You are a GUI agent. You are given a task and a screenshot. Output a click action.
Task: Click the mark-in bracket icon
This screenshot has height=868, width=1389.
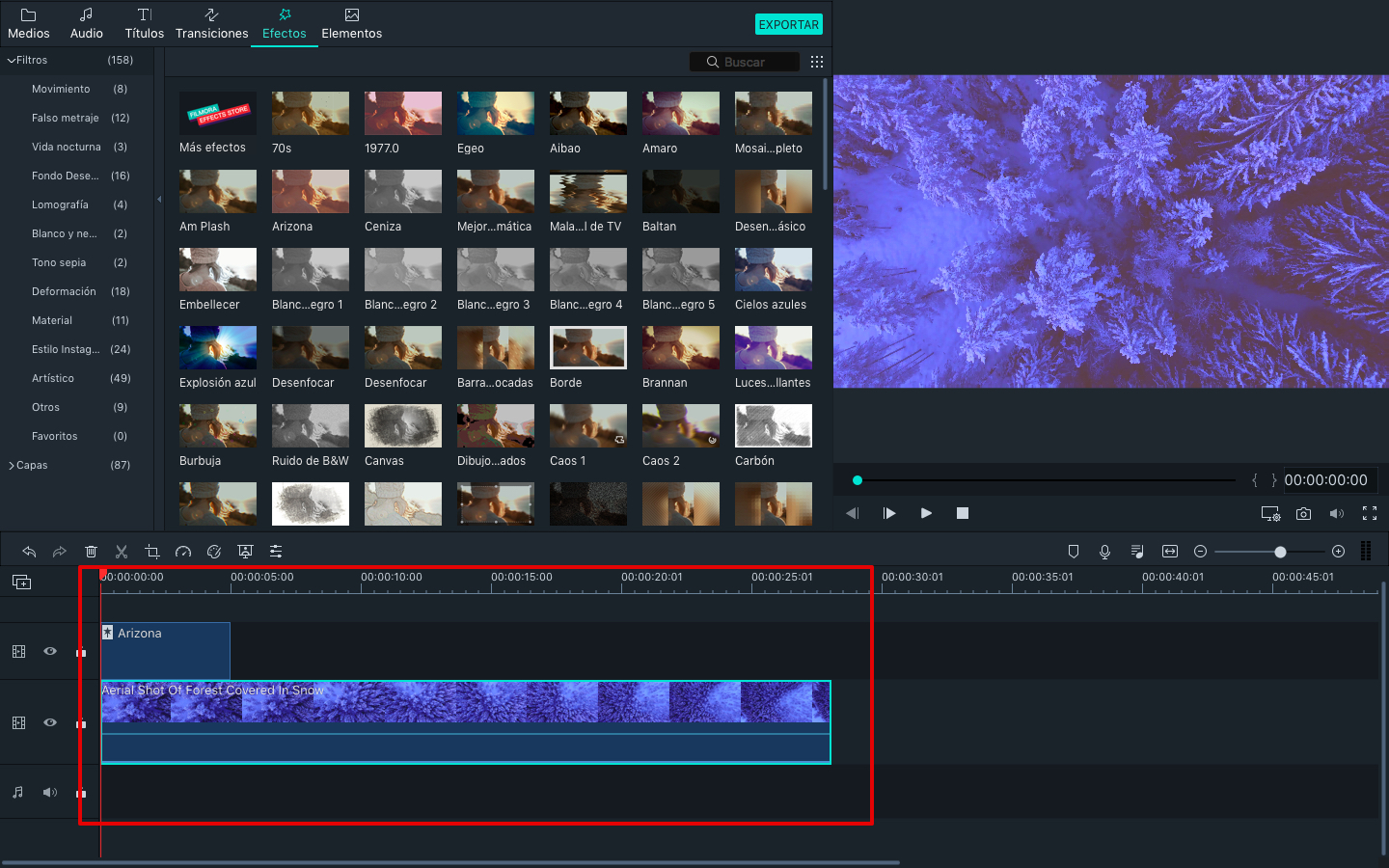(x=1255, y=480)
